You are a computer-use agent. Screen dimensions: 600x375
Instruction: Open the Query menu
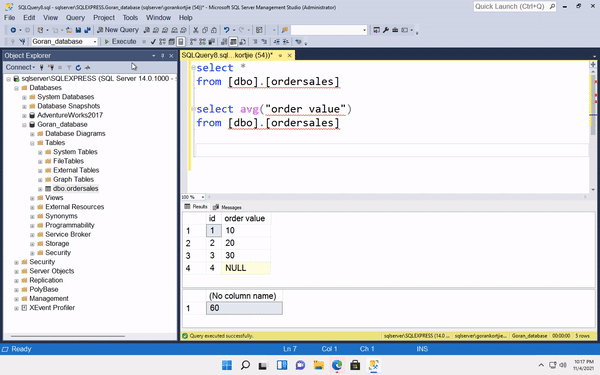tap(75, 18)
